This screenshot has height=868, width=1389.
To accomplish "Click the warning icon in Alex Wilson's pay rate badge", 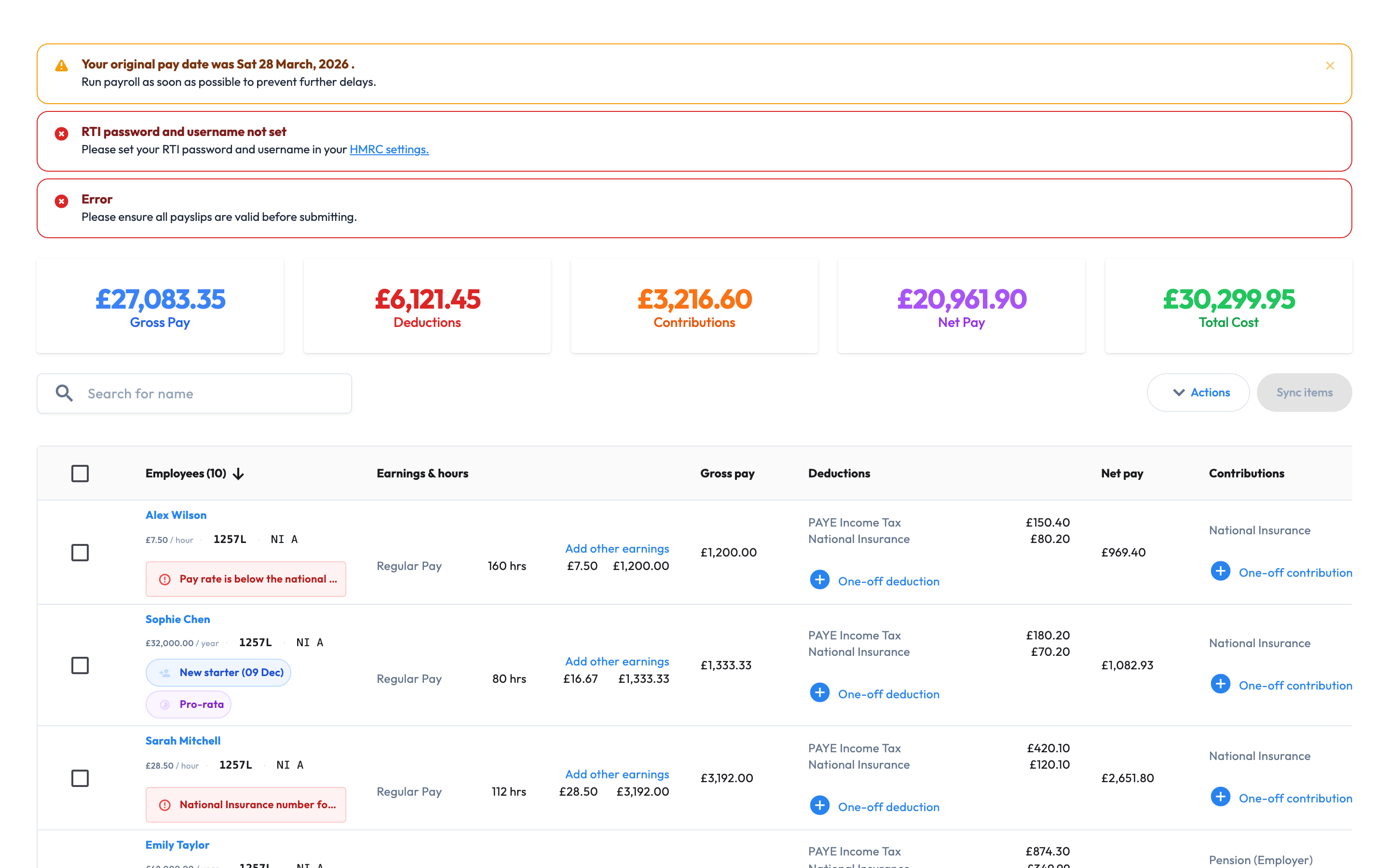I will pos(165,579).
